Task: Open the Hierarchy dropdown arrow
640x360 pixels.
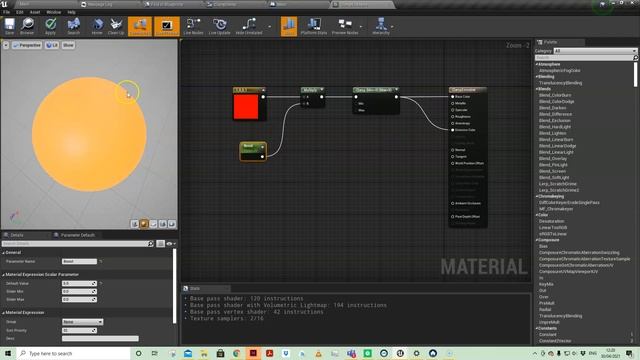Action: pos(392,27)
